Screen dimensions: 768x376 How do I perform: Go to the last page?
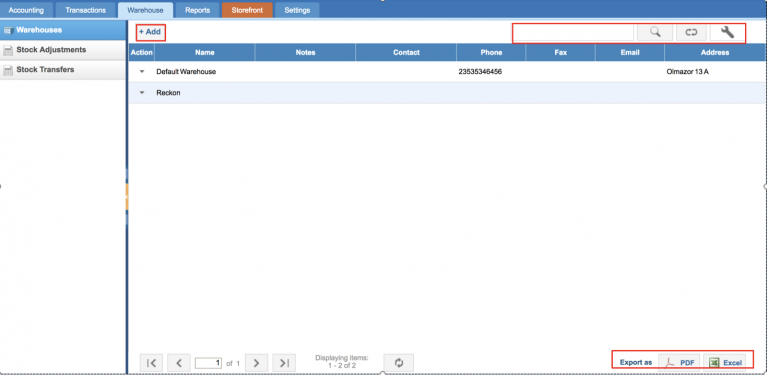[284, 363]
